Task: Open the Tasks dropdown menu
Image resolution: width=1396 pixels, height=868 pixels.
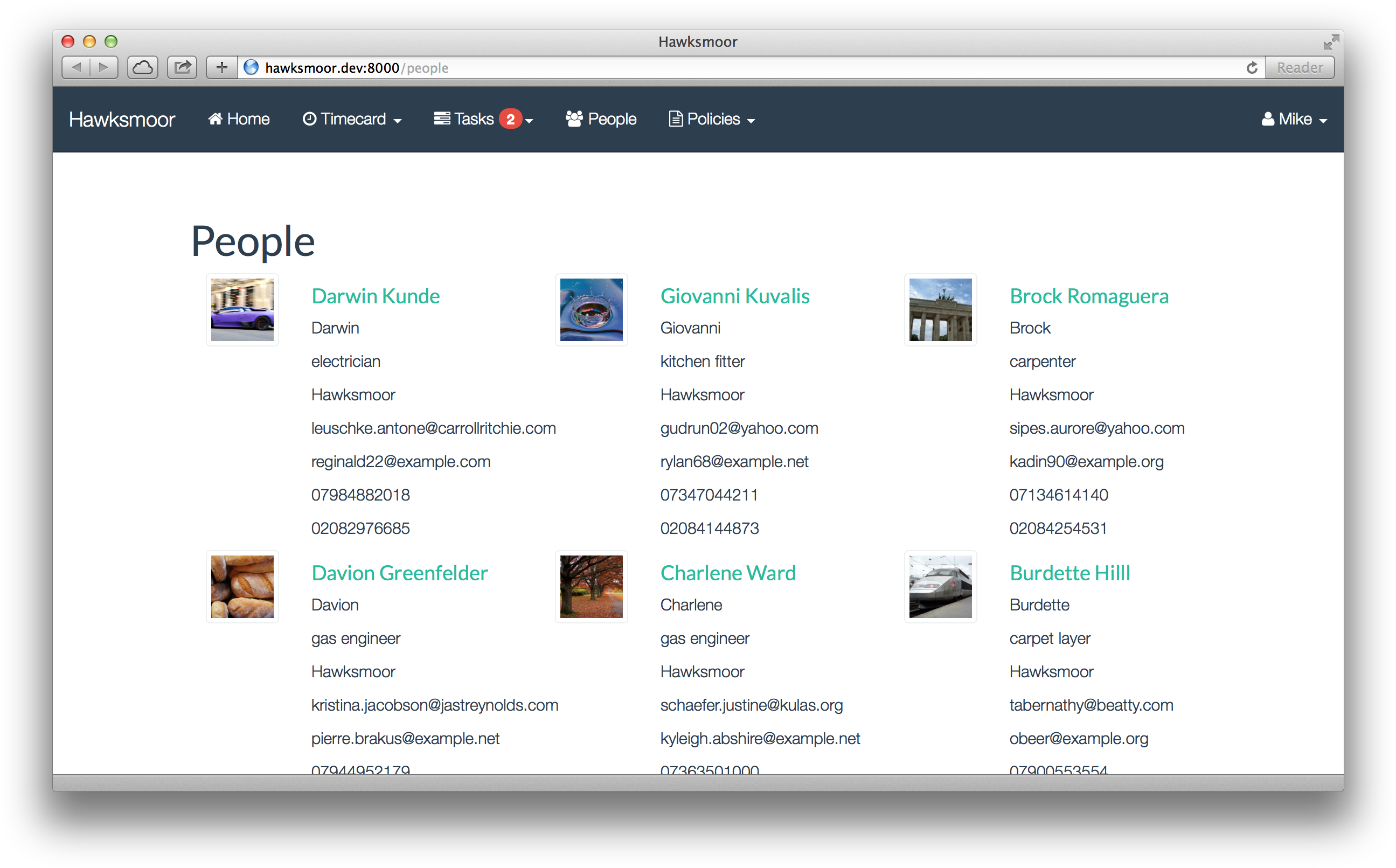Action: (x=483, y=119)
